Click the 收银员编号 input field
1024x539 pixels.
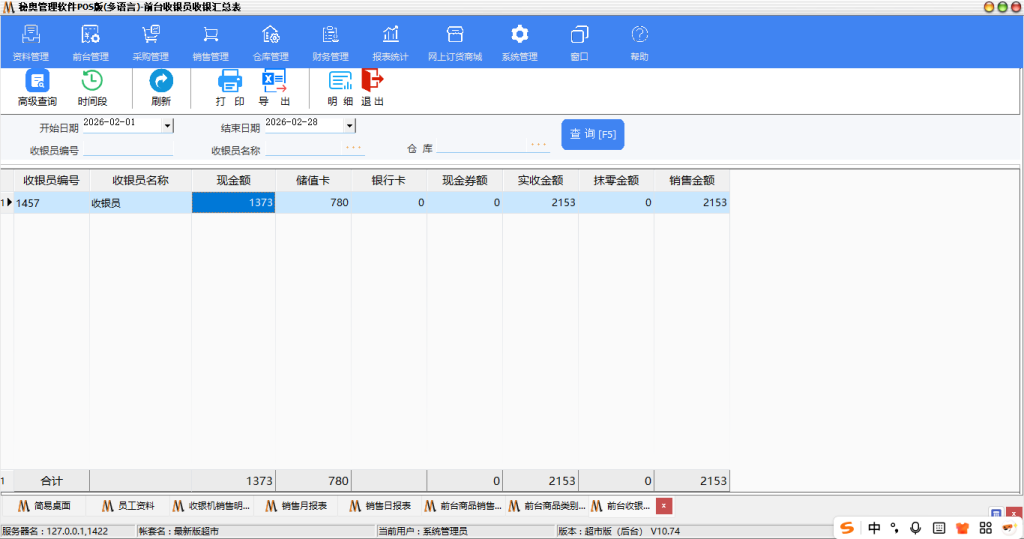coord(128,150)
